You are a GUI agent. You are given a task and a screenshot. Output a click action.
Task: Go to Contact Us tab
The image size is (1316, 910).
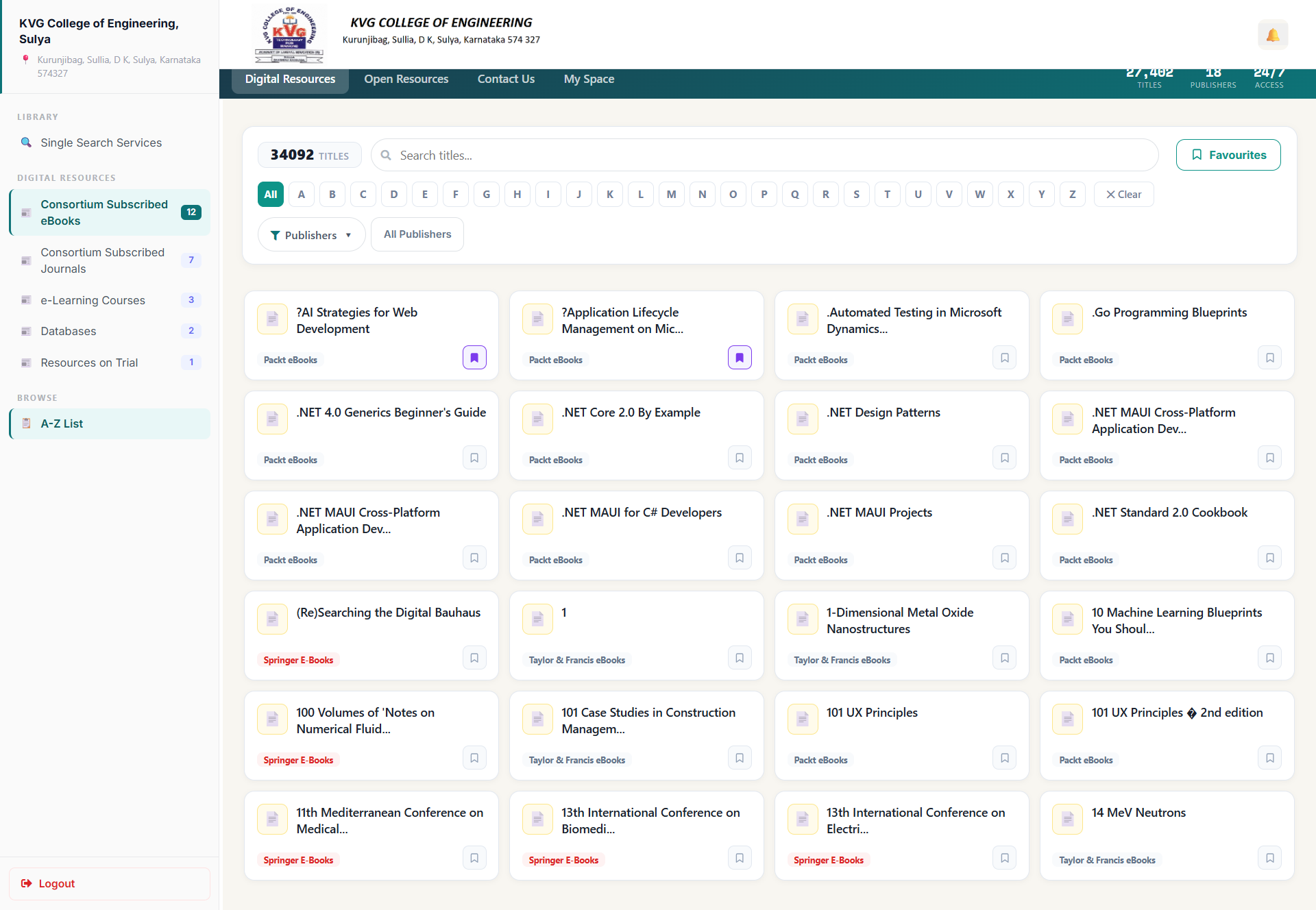506,79
